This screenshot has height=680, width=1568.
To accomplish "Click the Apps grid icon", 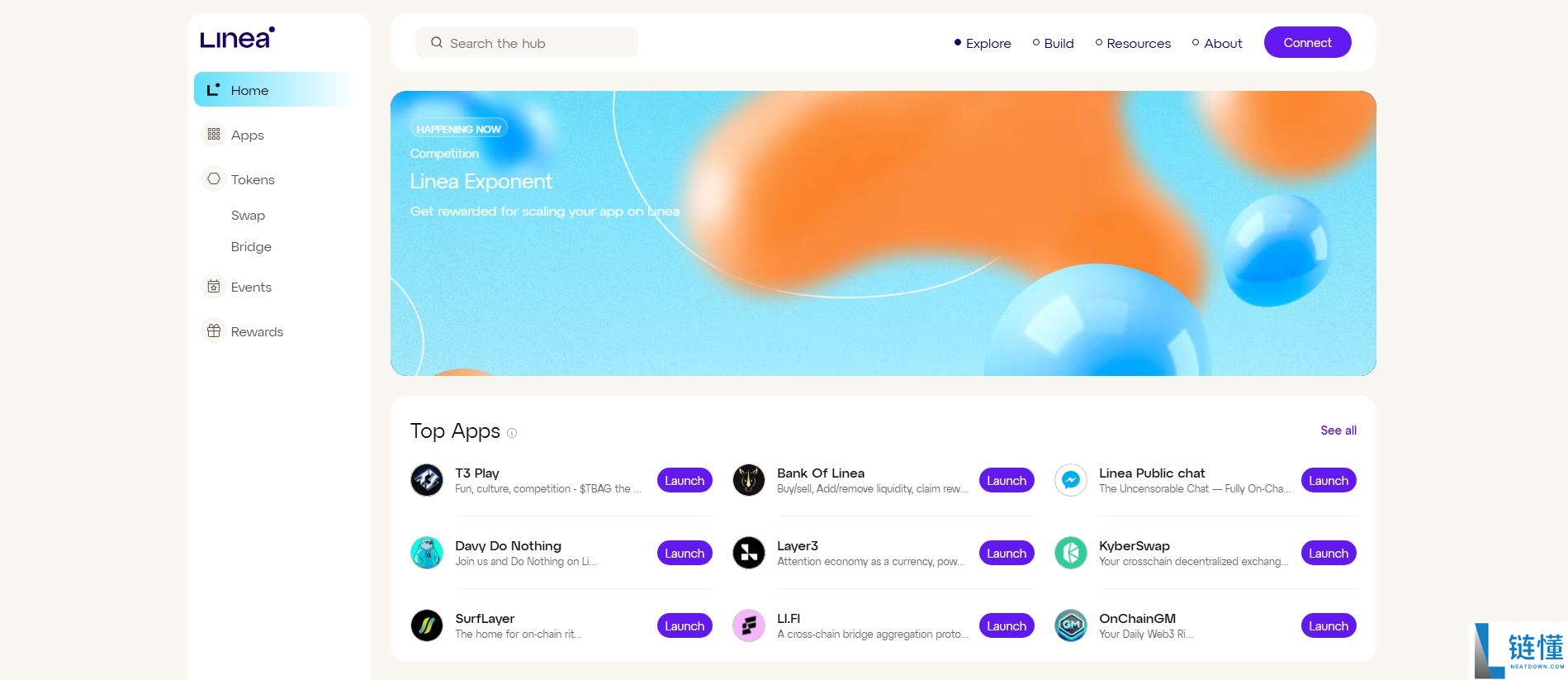I will tap(214, 134).
